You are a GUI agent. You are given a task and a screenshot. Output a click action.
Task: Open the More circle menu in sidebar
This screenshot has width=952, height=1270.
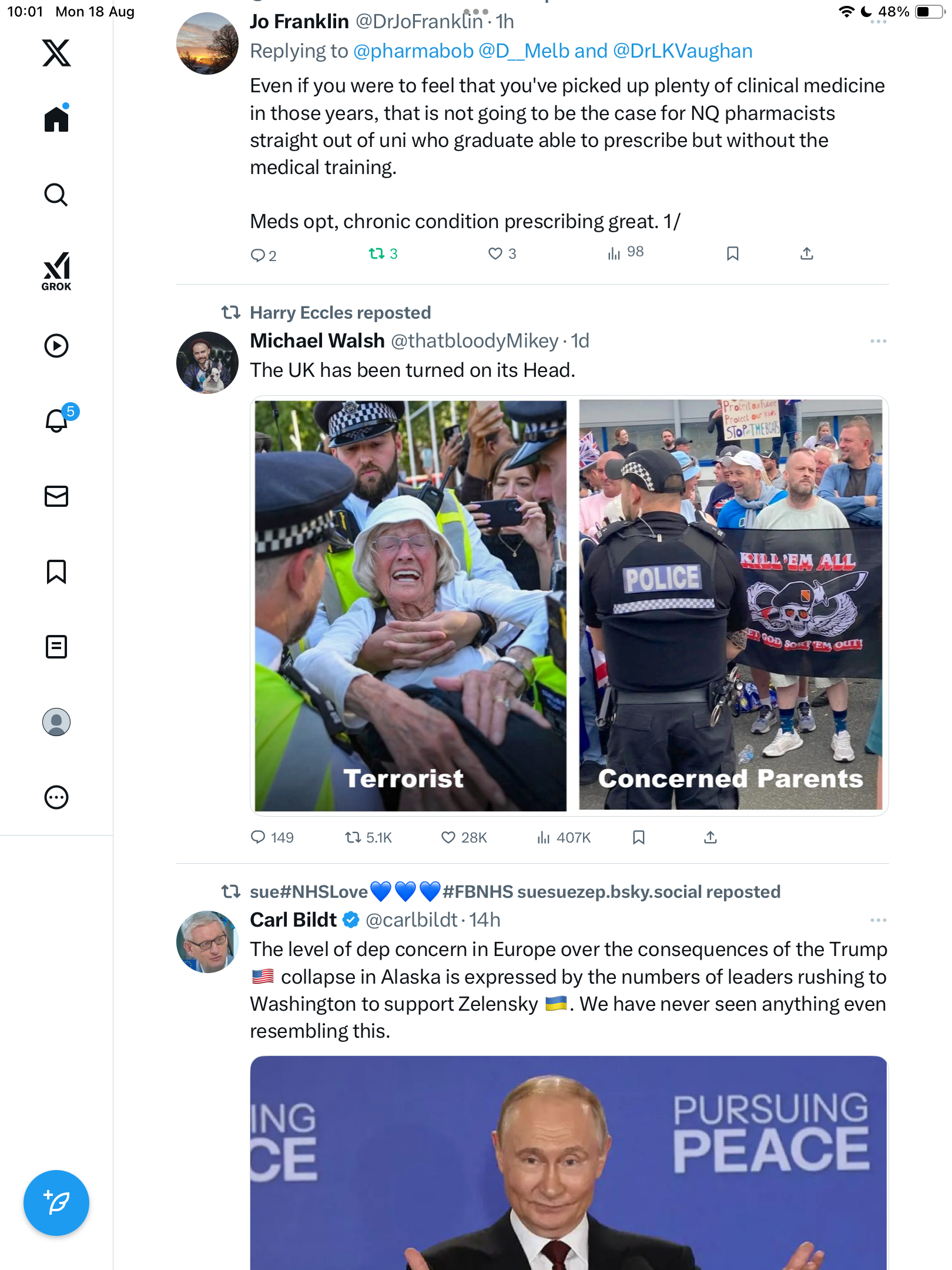coord(56,797)
